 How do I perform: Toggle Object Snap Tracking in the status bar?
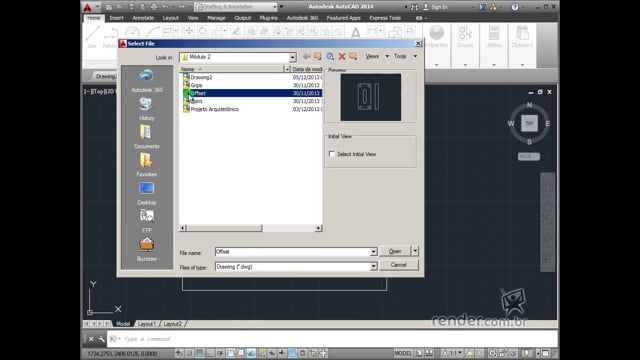251,353
